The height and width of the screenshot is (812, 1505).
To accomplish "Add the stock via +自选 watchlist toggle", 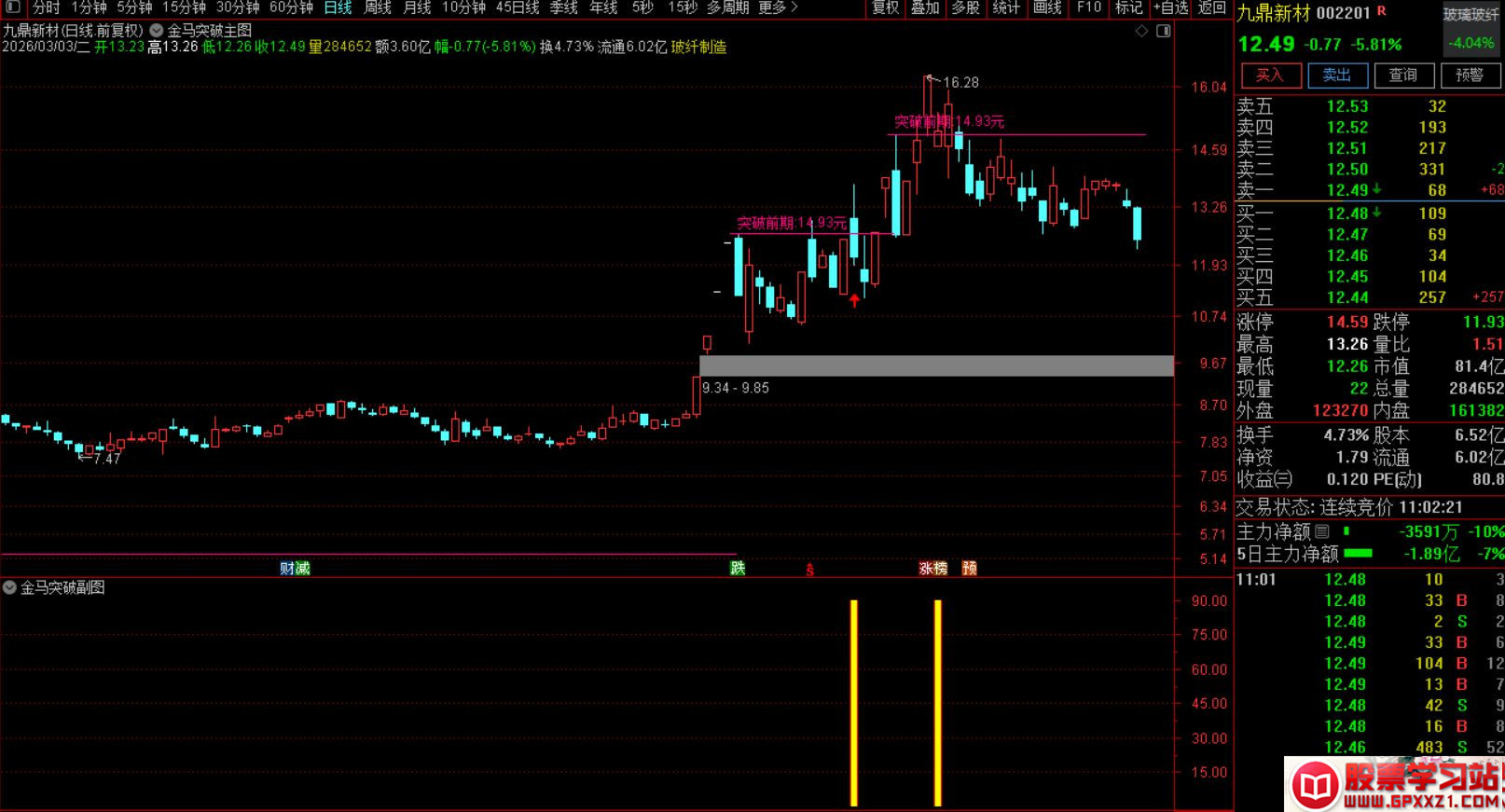I will pos(1170,7).
